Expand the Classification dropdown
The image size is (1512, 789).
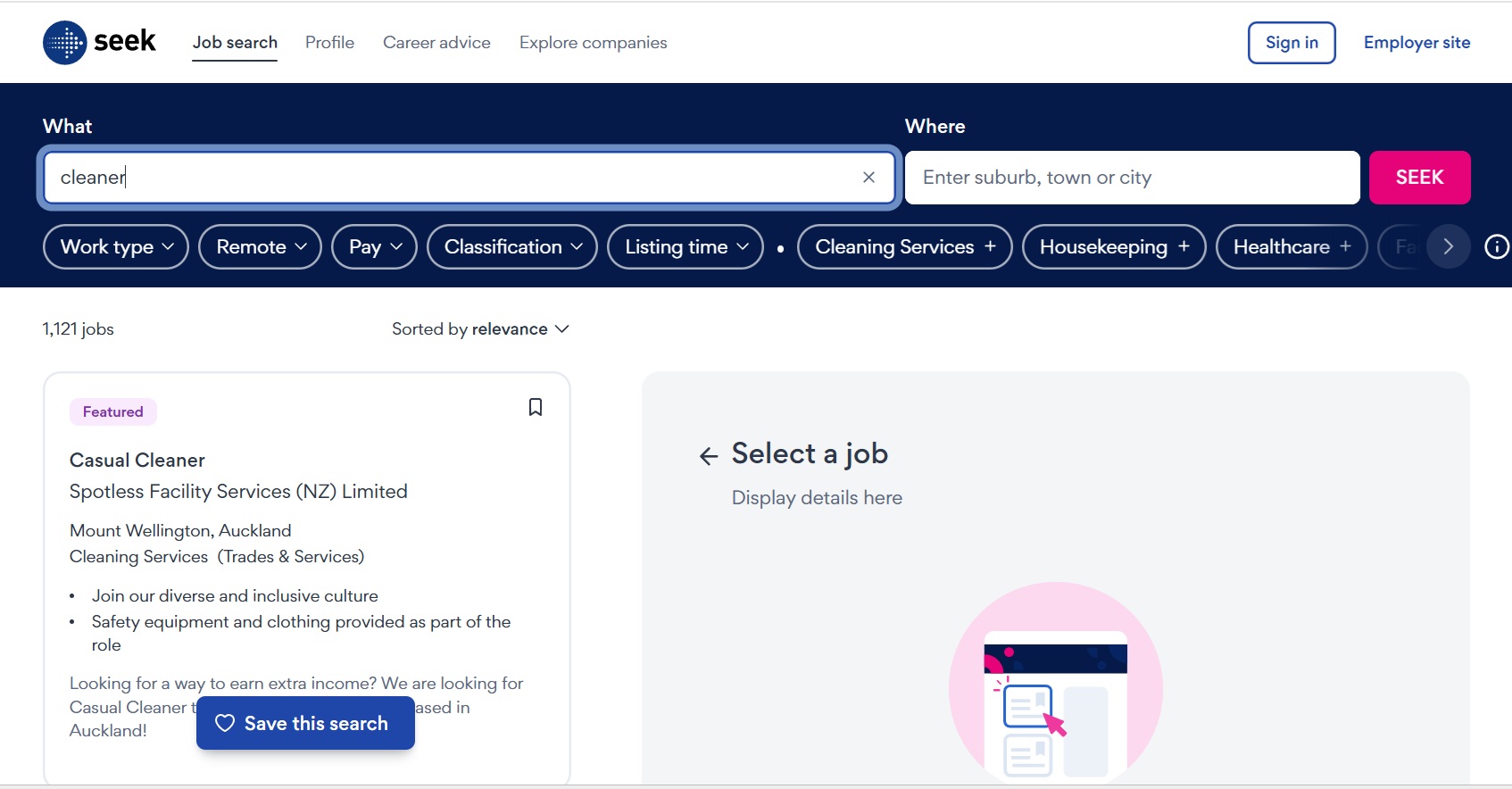click(512, 247)
